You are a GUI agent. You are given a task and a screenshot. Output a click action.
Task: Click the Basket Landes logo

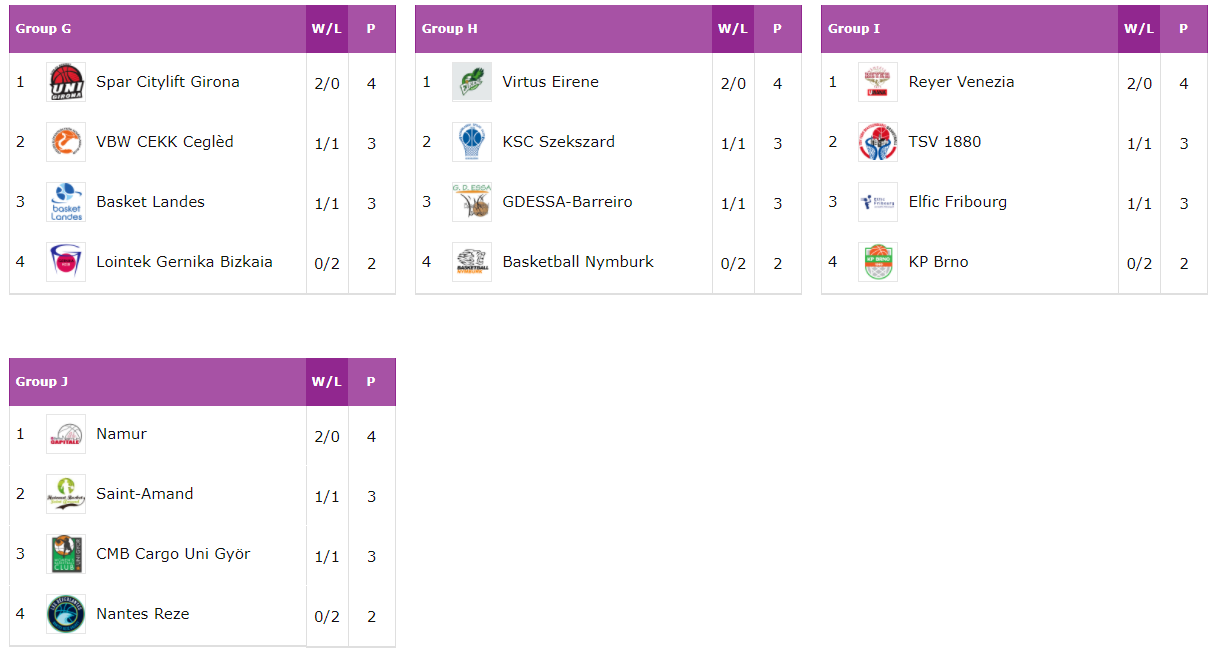coord(66,202)
